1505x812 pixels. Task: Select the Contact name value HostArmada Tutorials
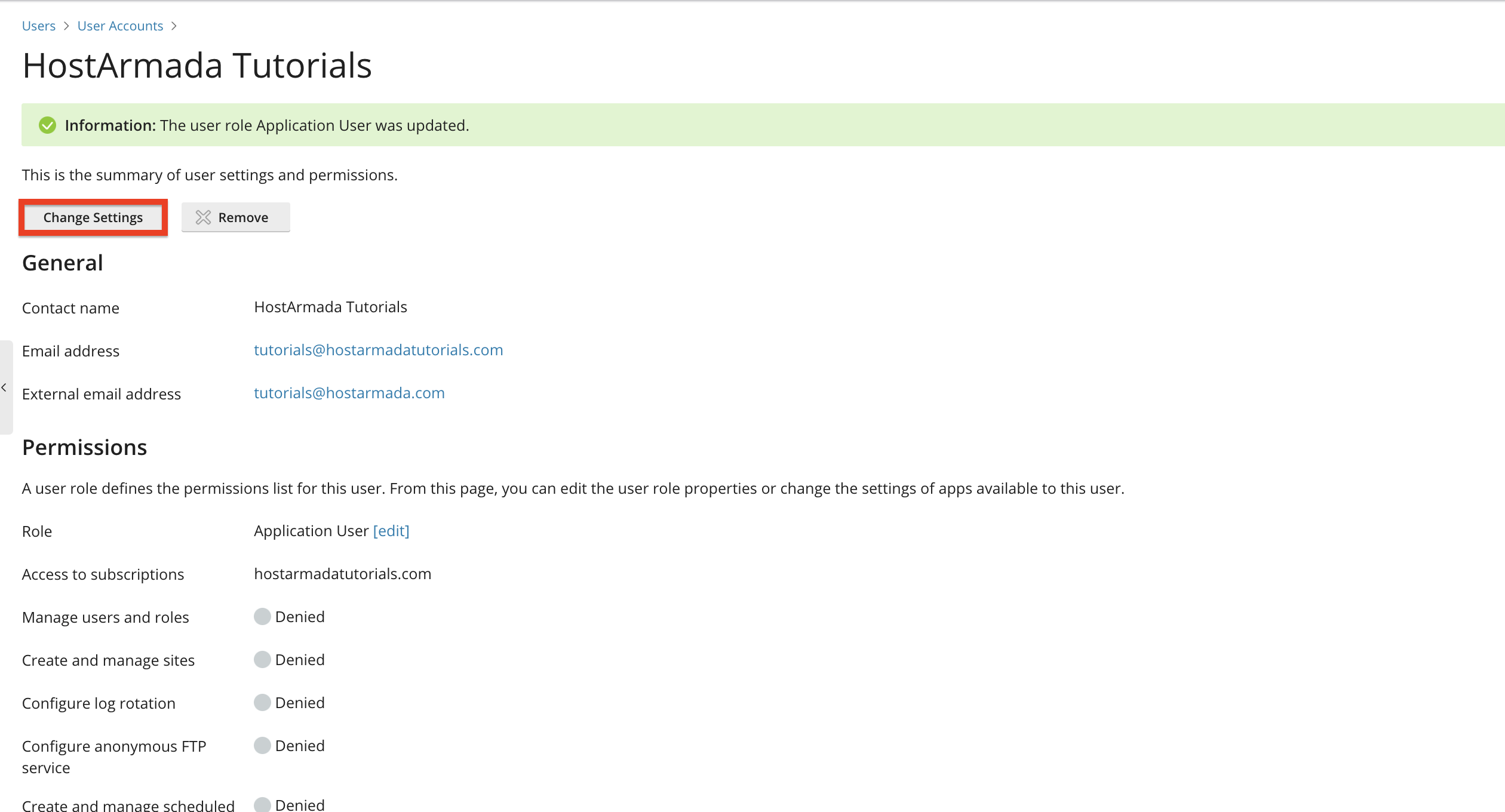[330, 307]
